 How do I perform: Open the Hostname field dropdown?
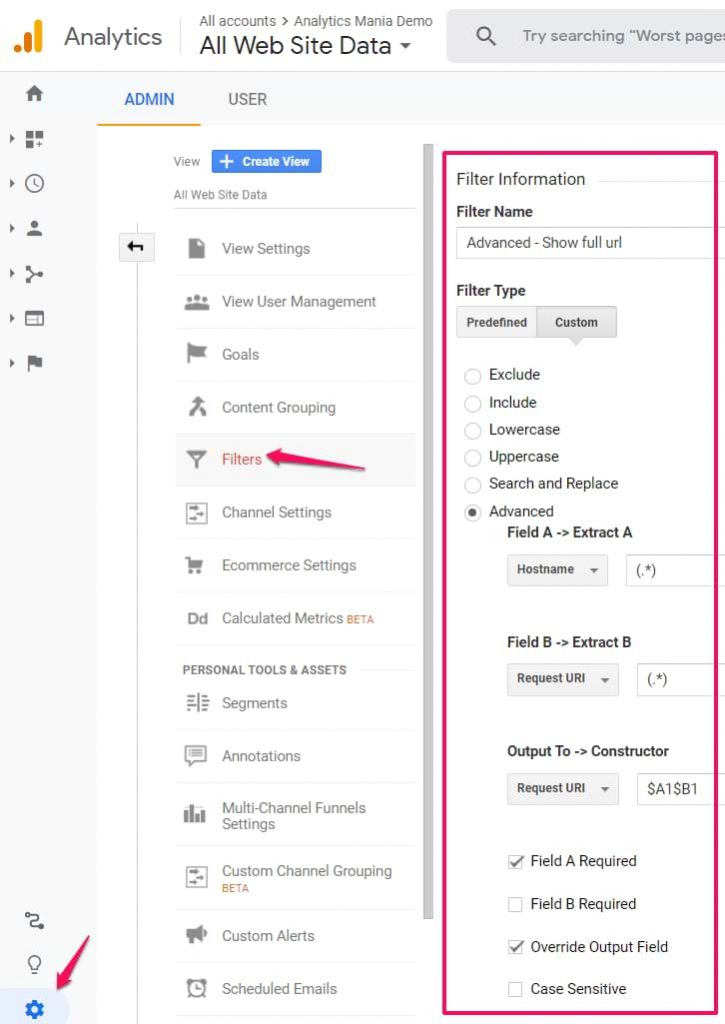tap(557, 570)
